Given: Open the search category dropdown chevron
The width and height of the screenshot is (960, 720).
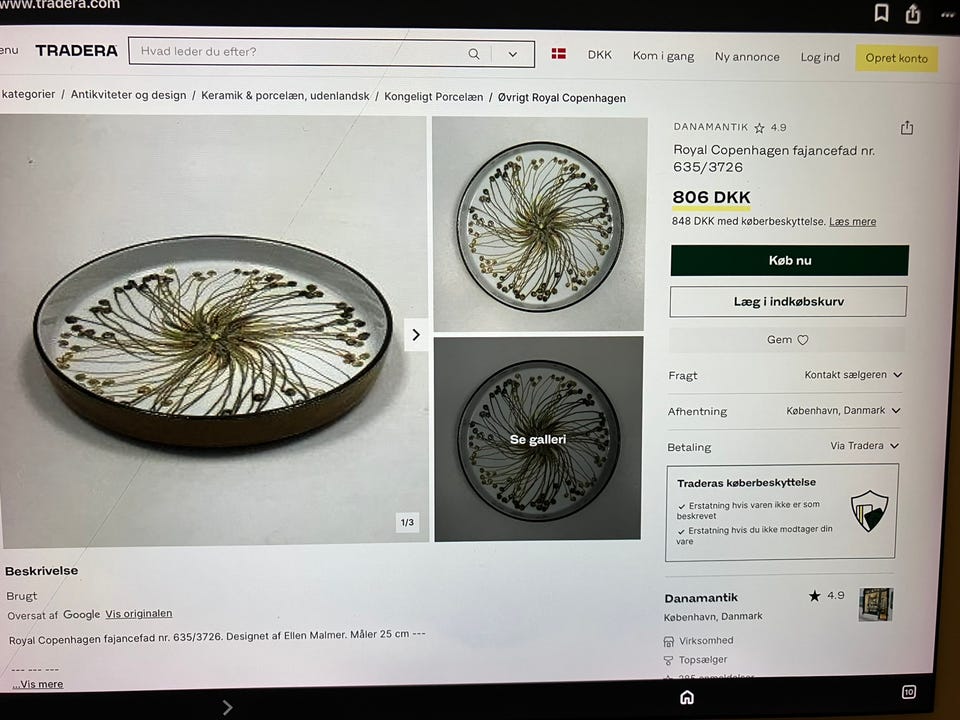Looking at the screenshot, I should tap(513, 54).
